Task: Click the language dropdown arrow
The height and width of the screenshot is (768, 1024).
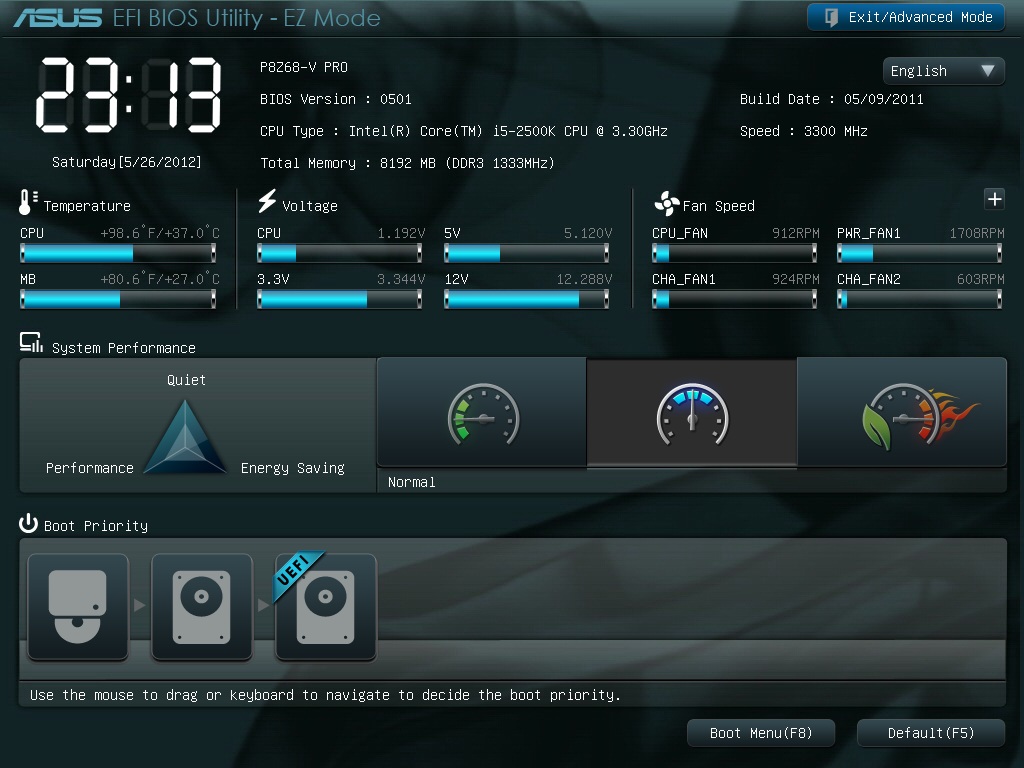Action: pyautogui.click(x=987, y=71)
